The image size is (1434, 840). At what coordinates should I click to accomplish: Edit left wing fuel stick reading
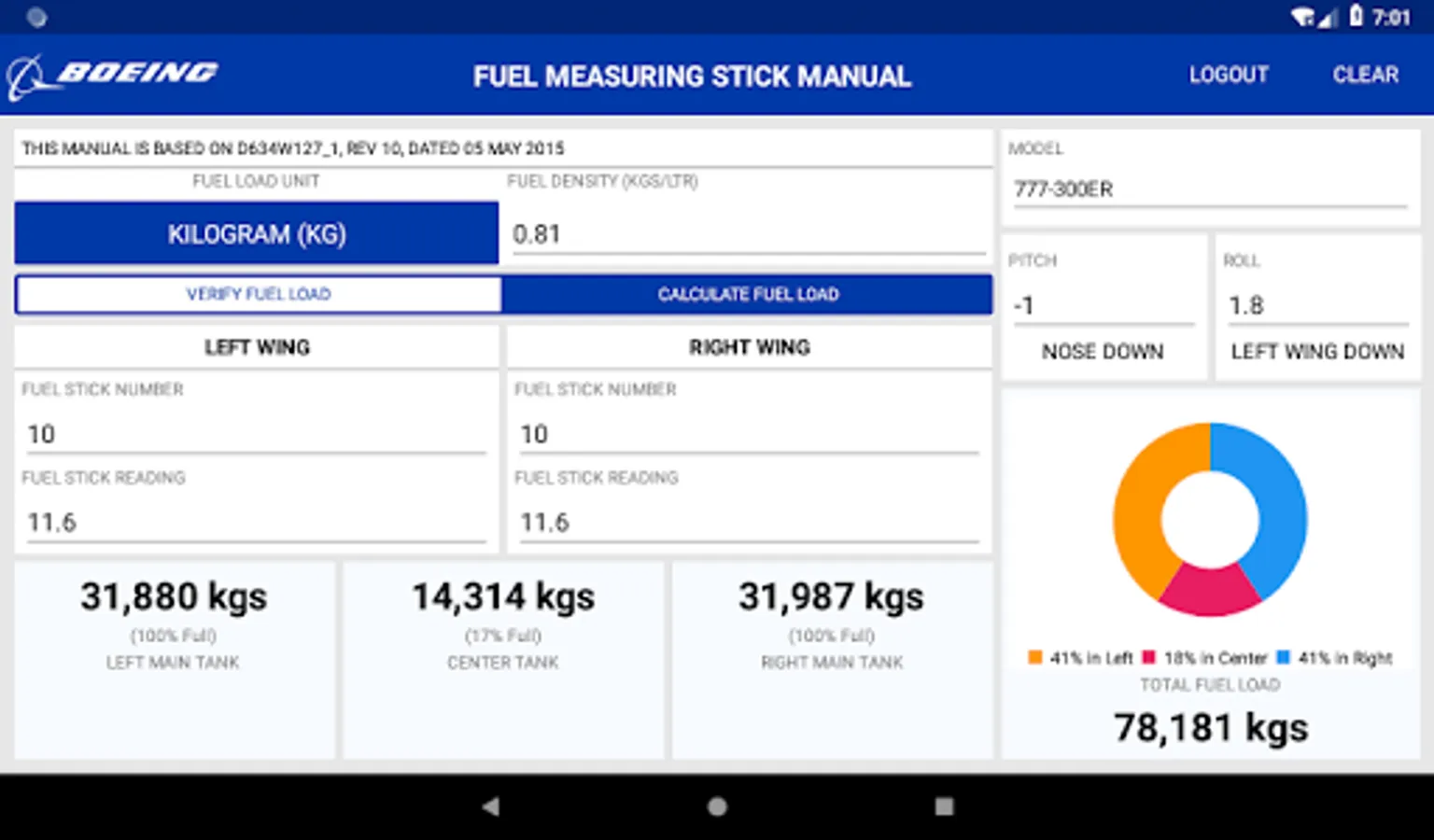(256, 523)
